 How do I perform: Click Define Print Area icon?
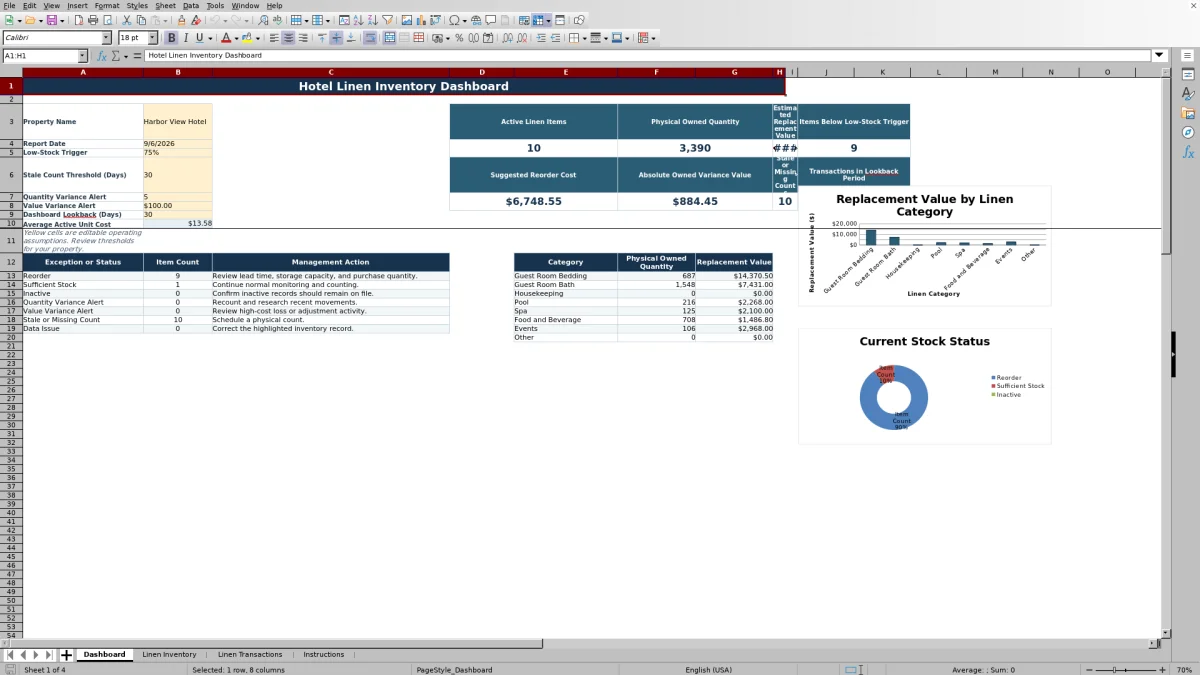pyautogui.click(x=524, y=20)
